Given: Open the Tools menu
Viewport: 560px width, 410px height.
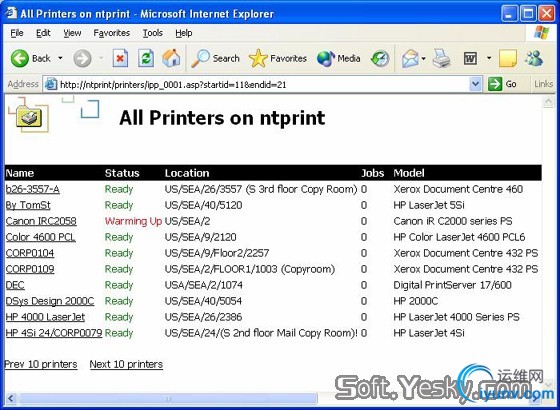Looking at the screenshot, I should 153,33.
